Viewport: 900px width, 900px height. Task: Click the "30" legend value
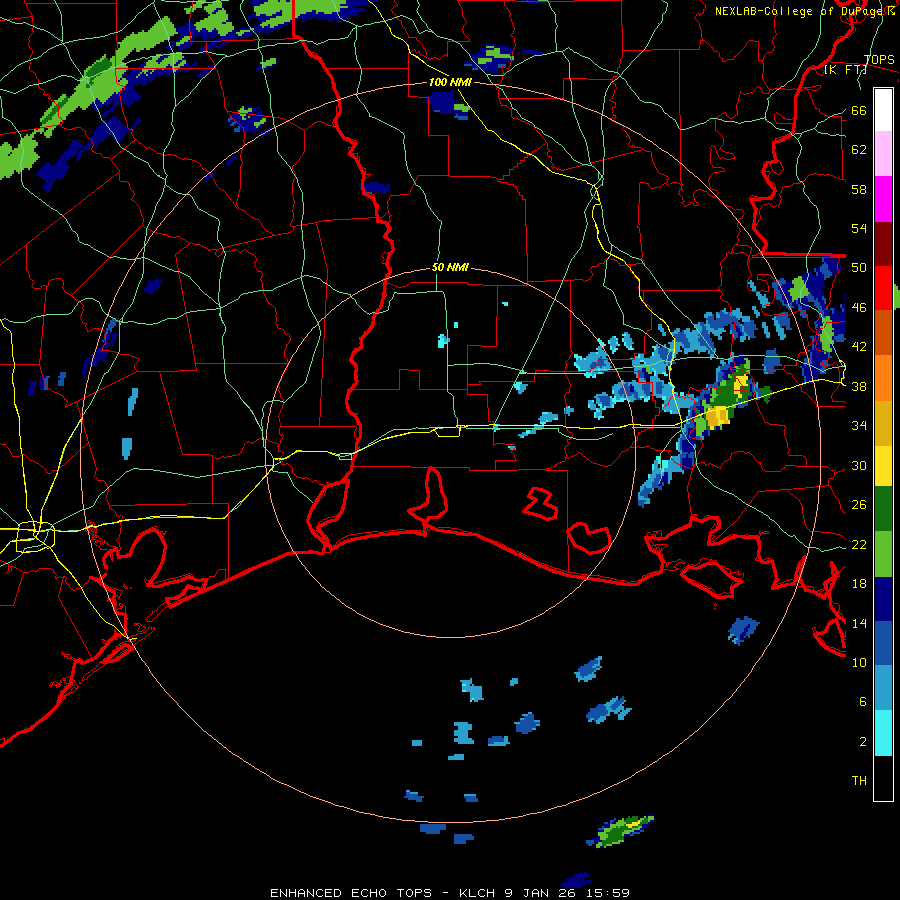859,465
